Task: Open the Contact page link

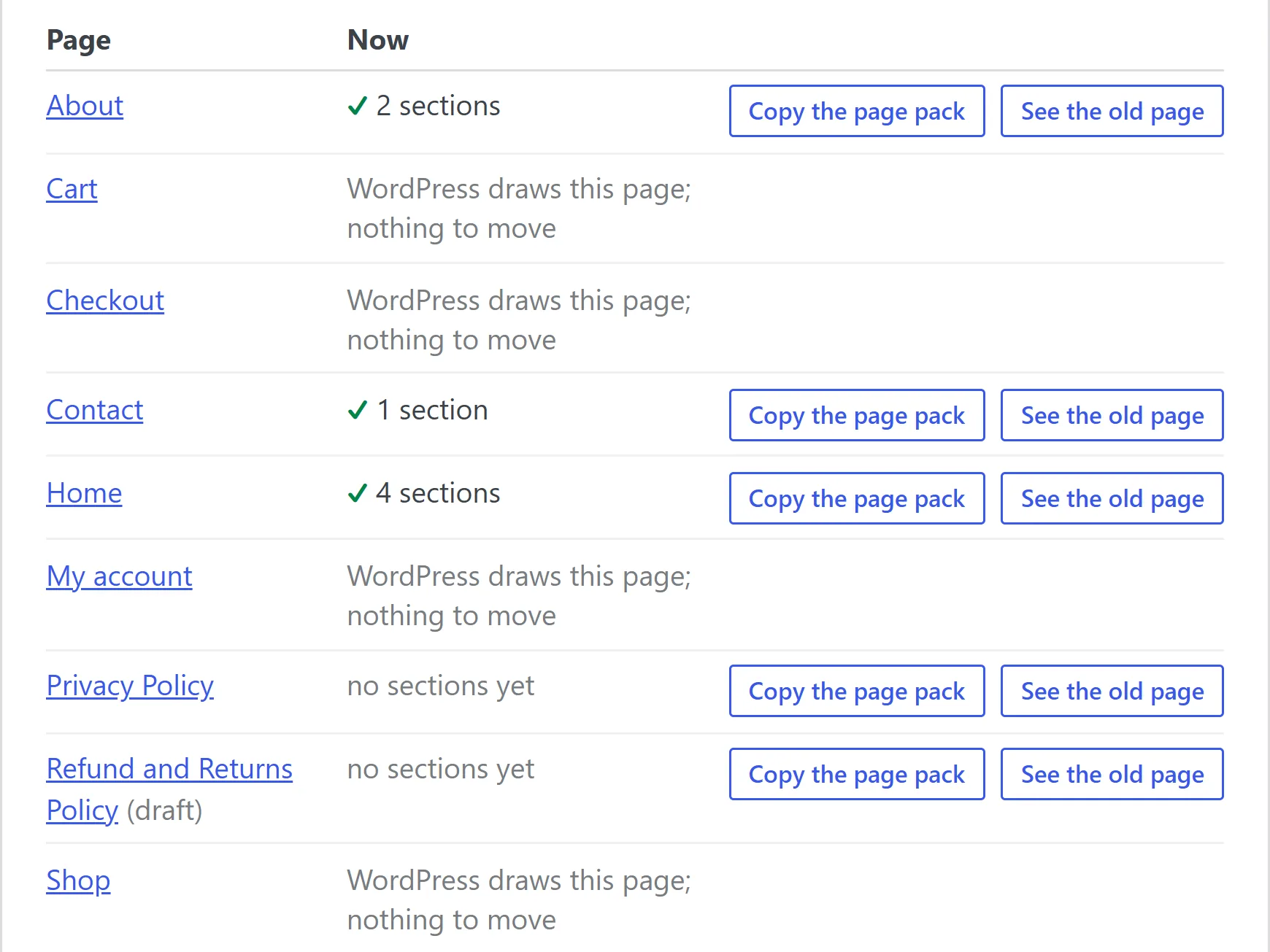Action: (95, 410)
